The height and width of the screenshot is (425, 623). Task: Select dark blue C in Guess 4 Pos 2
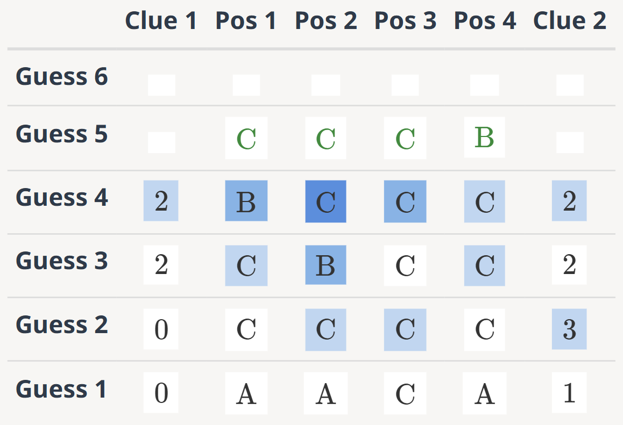(326, 202)
